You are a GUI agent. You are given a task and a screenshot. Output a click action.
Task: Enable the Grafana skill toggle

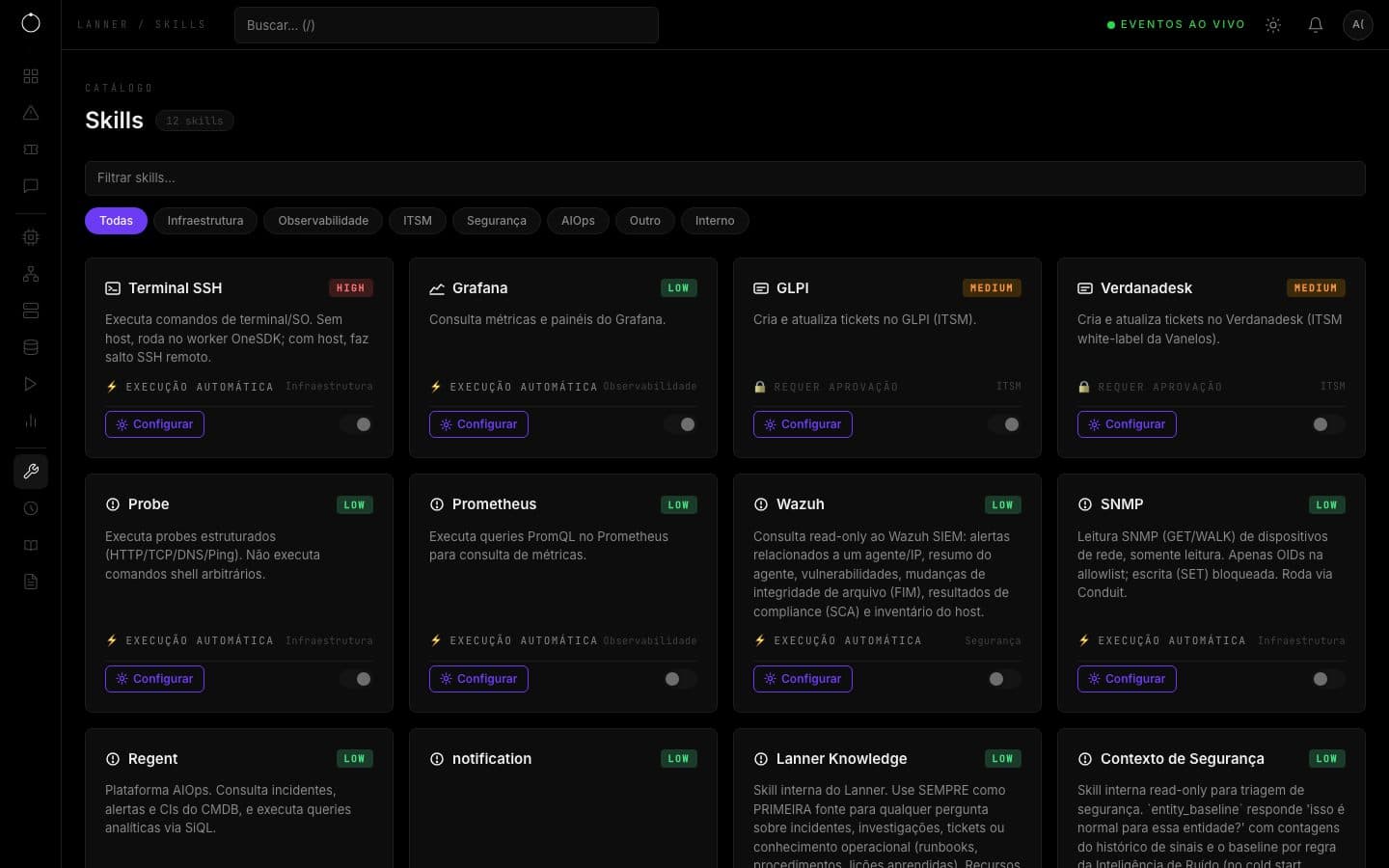click(680, 424)
